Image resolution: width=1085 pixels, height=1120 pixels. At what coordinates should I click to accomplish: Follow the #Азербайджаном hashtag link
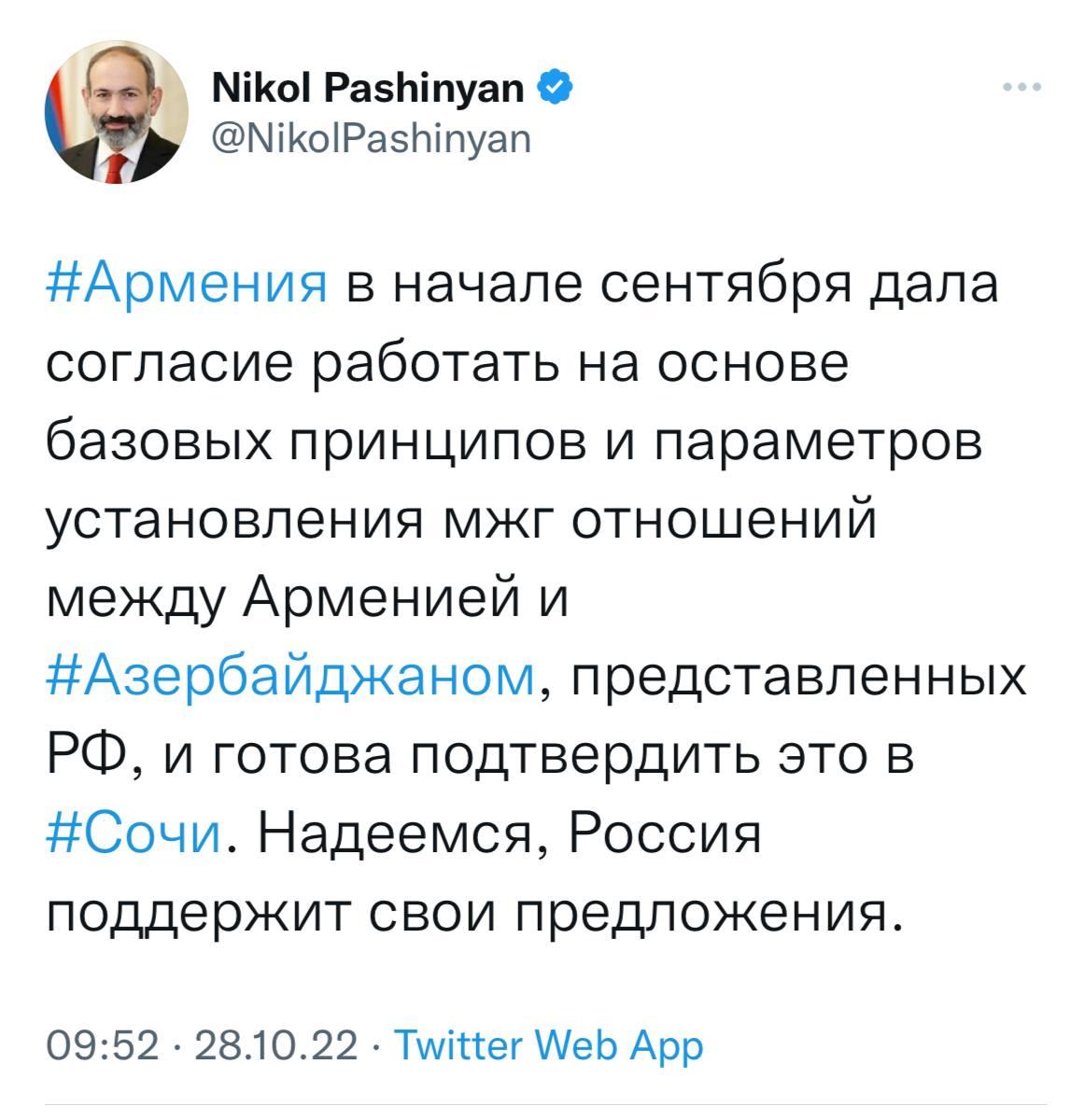point(290,674)
